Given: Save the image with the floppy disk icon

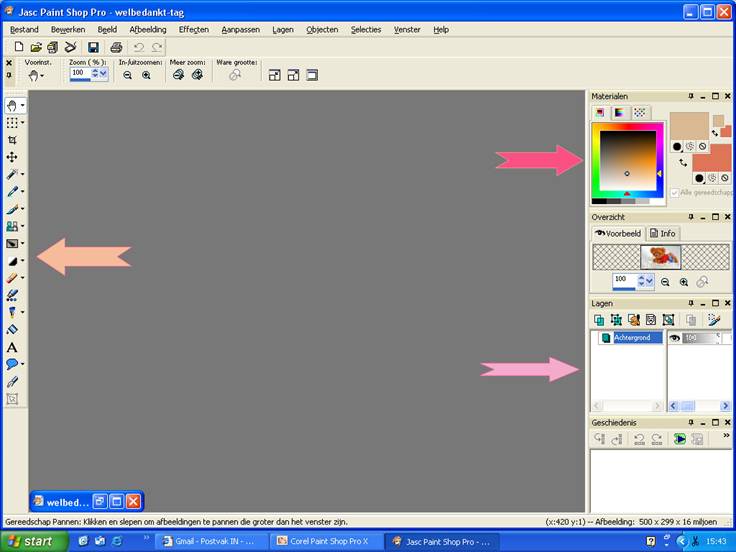Looking at the screenshot, I should coord(93,47).
